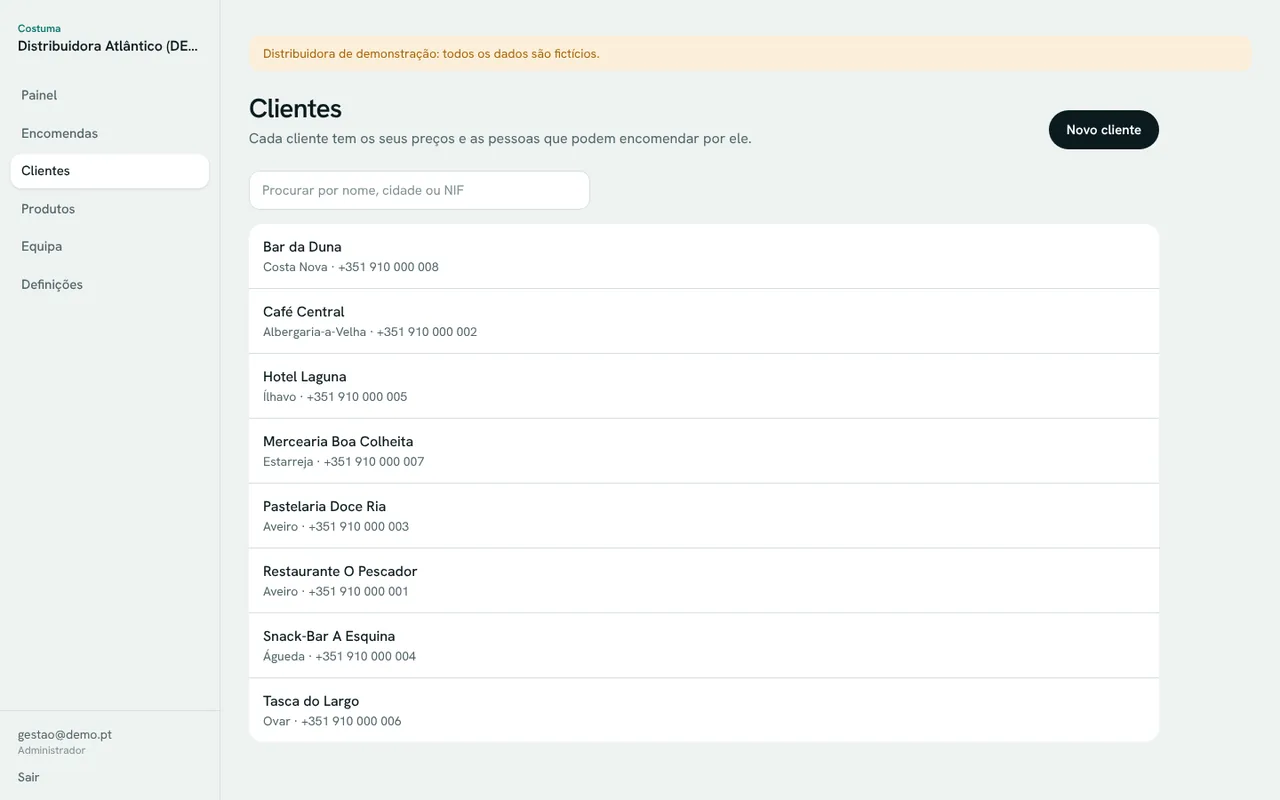
Task: Click the gestao@demo.pt account email
Action: tap(65, 734)
